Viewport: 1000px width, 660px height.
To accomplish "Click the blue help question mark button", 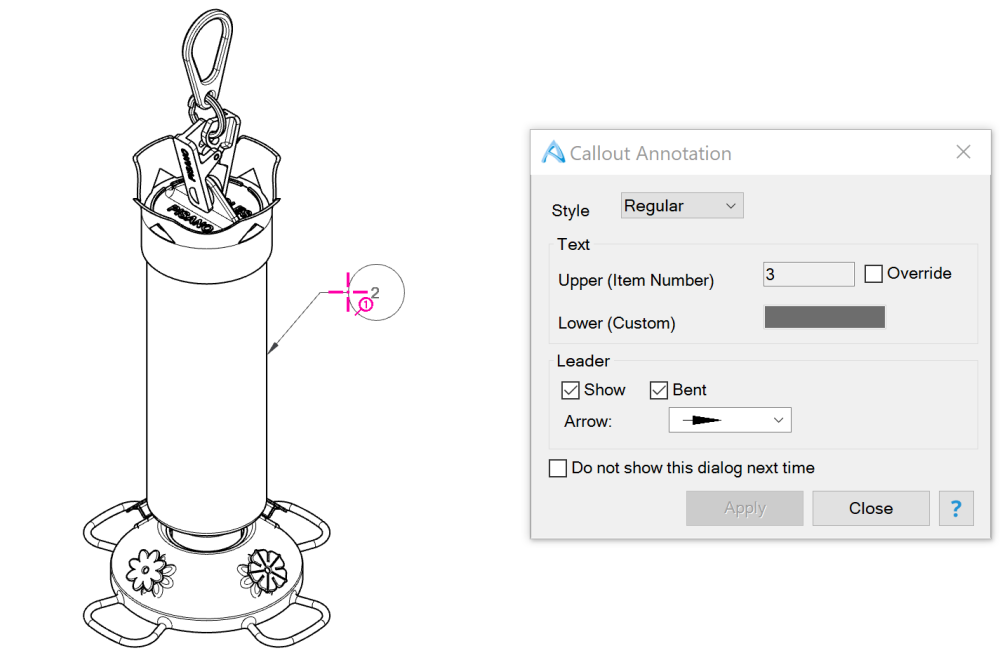I will [956, 508].
